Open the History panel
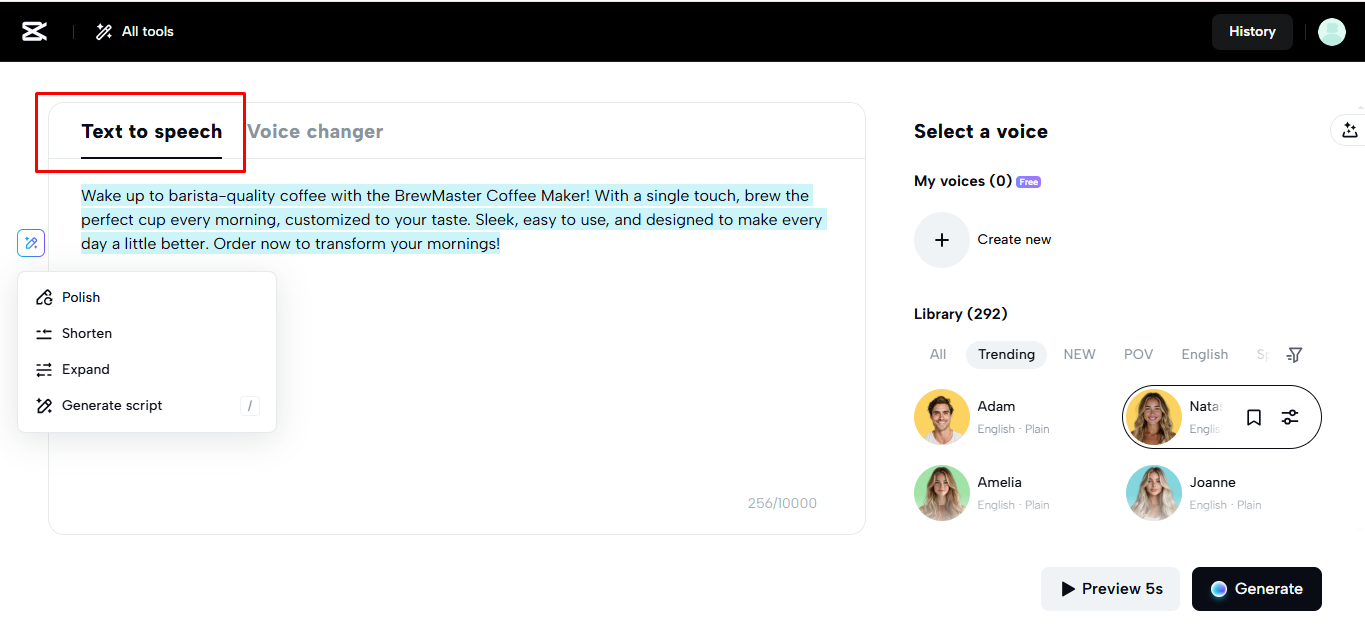 1252,31
